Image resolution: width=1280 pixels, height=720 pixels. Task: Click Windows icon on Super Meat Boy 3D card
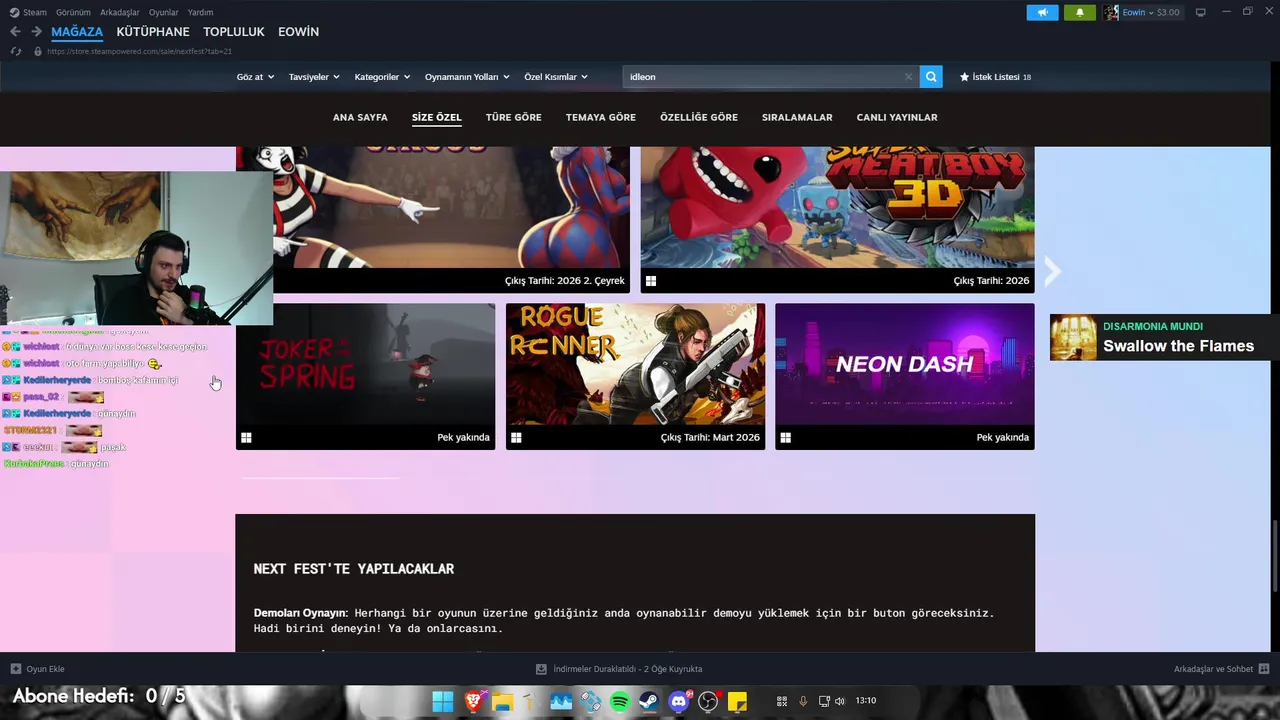(651, 281)
